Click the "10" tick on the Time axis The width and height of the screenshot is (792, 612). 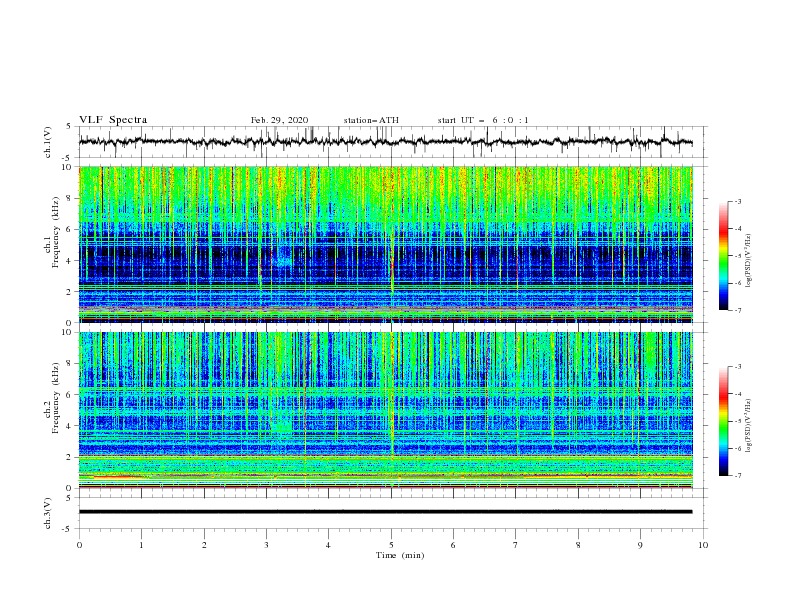click(x=703, y=545)
